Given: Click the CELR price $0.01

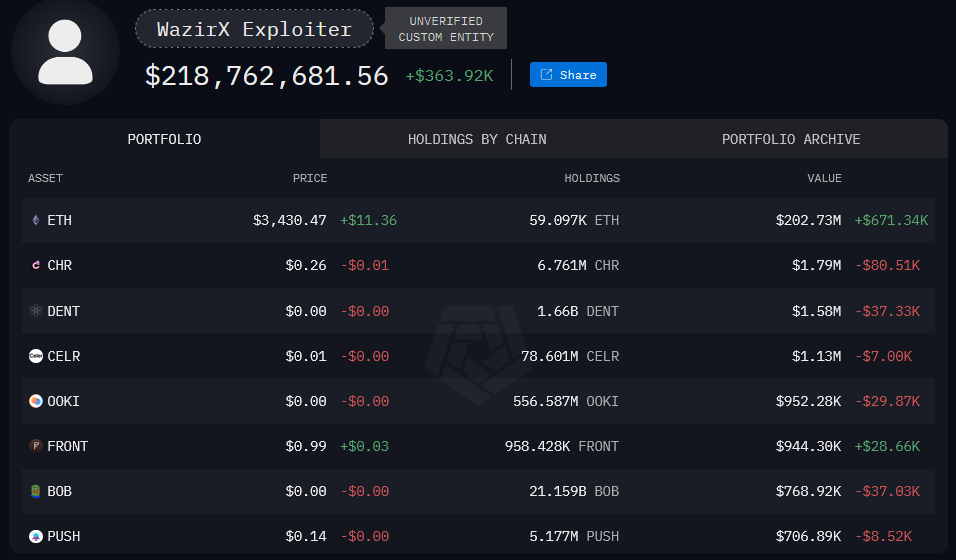Looking at the screenshot, I should 306,356.
